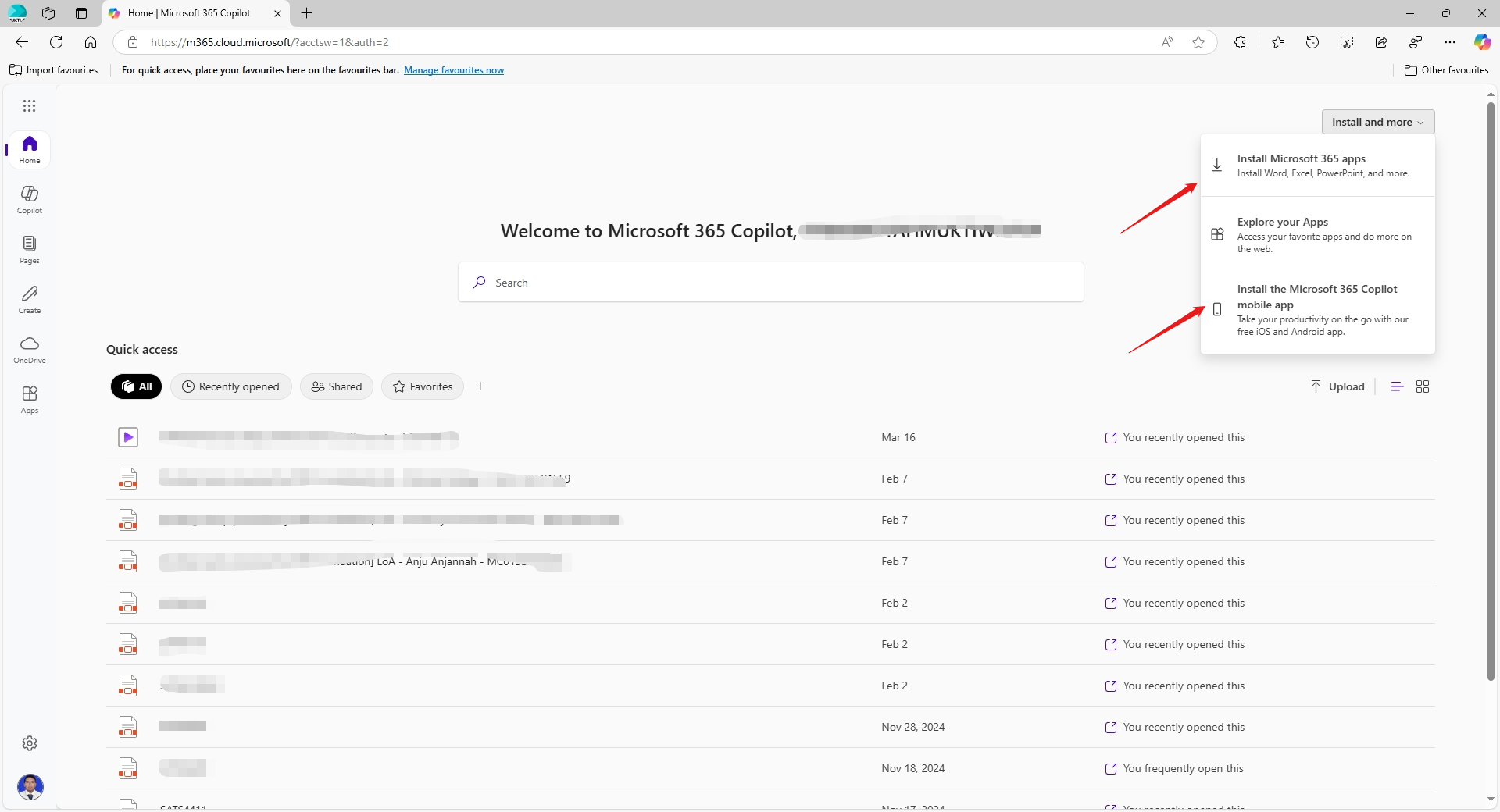Click your profile avatar
This screenshot has width=1500, height=812.
click(30, 787)
